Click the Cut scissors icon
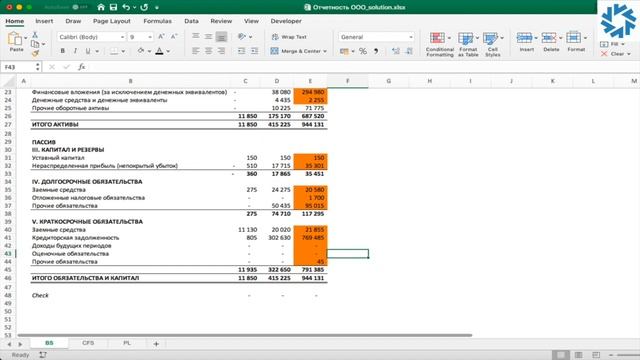Viewport: 640px width, 360px height. pyautogui.click(x=35, y=35)
